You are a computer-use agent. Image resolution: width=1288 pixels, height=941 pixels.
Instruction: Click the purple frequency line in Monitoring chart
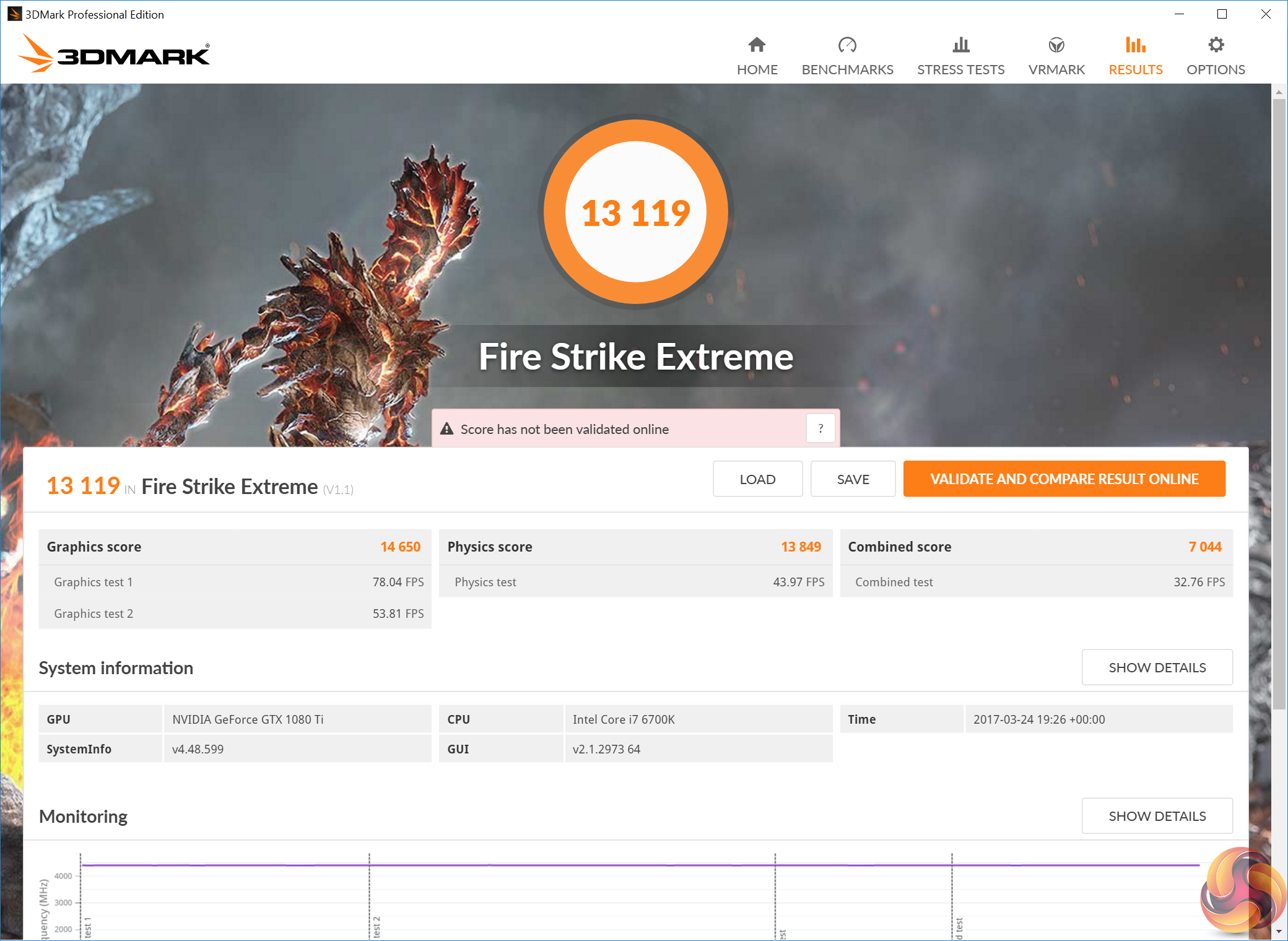pyautogui.click(x=557, y=865)
